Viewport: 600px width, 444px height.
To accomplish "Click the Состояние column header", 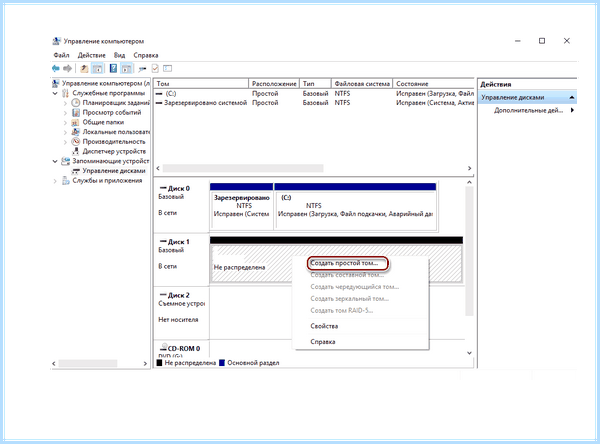I will [434, 83].
